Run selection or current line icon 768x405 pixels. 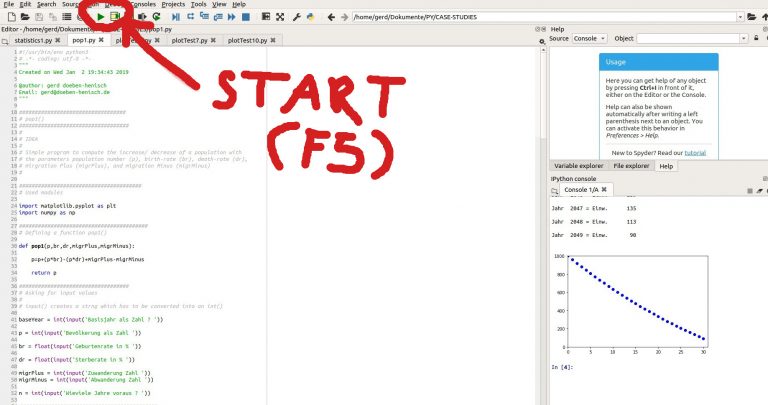coord(143,17)
